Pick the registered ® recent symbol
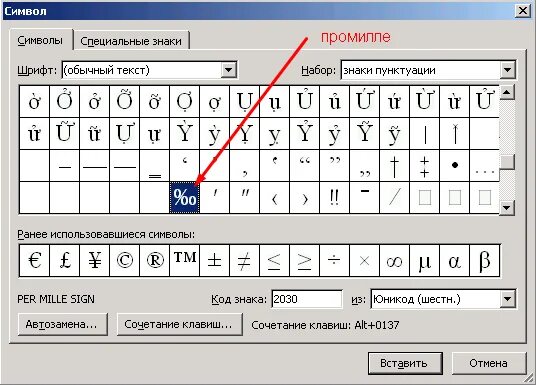Viewport: 536px width, 385px height. point(155,261)
